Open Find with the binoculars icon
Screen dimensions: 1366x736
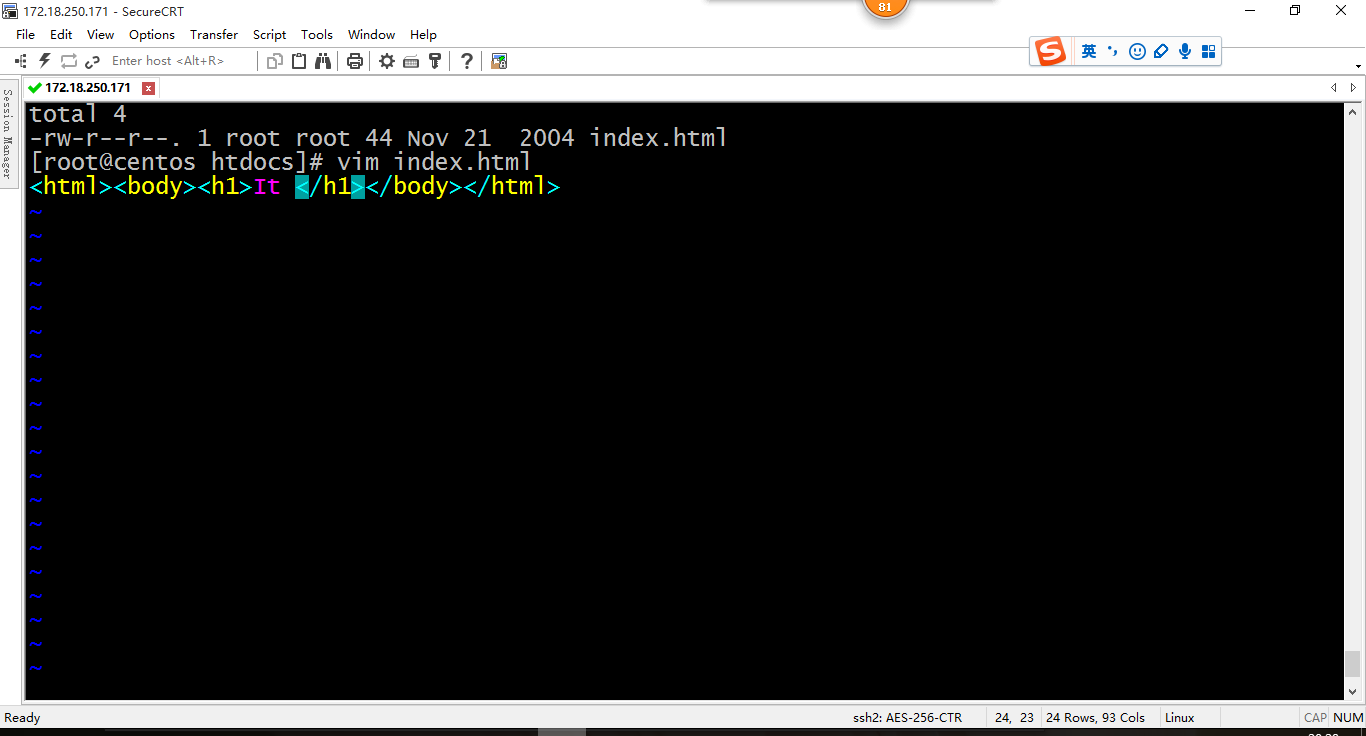pyautogui.click(x=323, y=61)
